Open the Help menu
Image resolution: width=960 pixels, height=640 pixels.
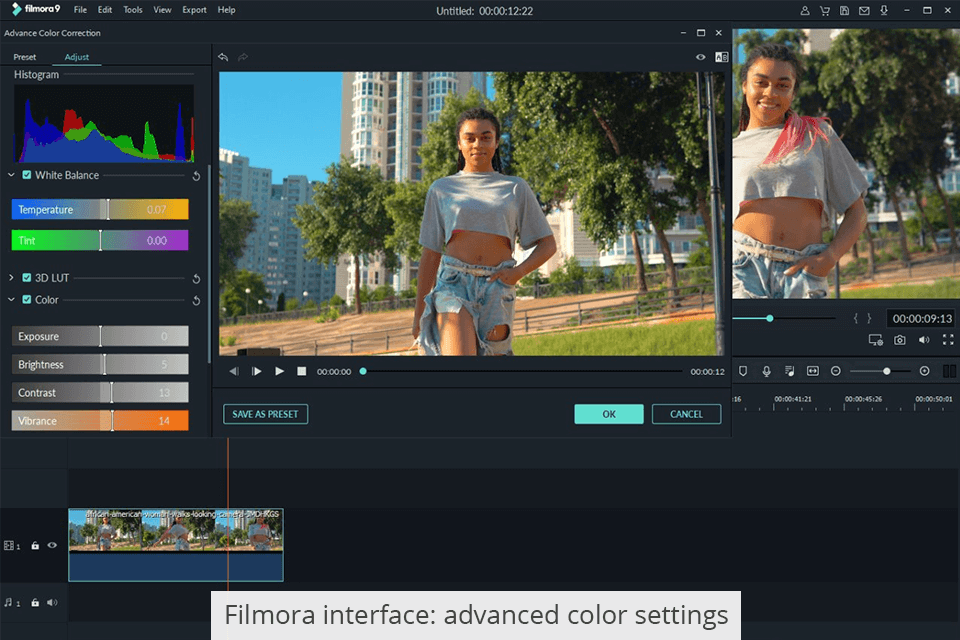coord(227,10)
